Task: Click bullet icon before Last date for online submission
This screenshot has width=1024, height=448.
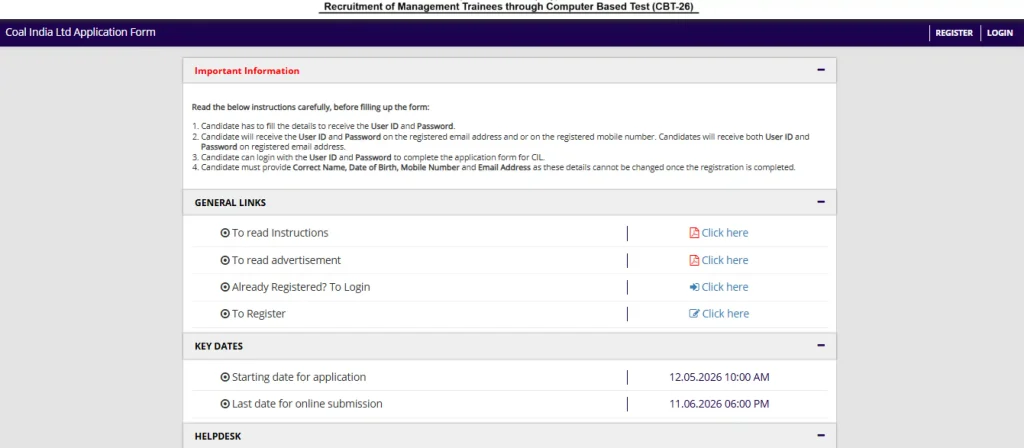Action: point(225,404)
